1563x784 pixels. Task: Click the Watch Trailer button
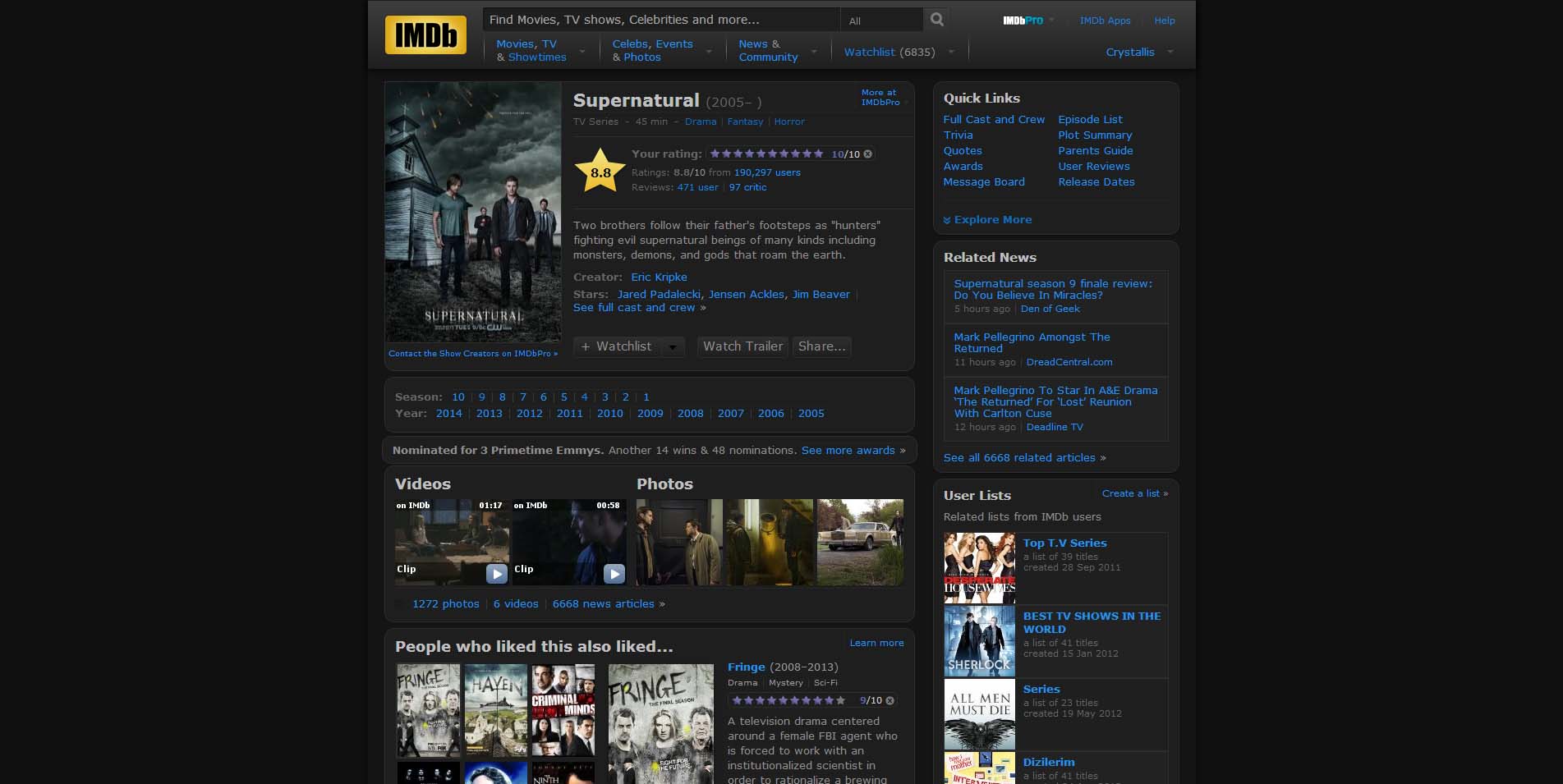click(742, 346)
